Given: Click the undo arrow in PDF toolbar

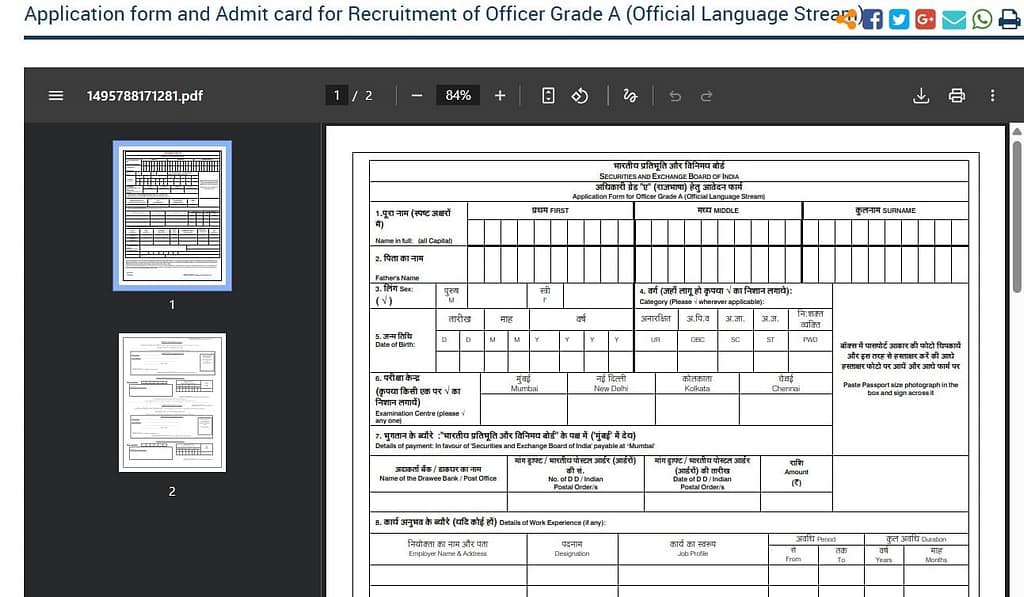Looking at the screenshot, I should (x=675, y=96).
